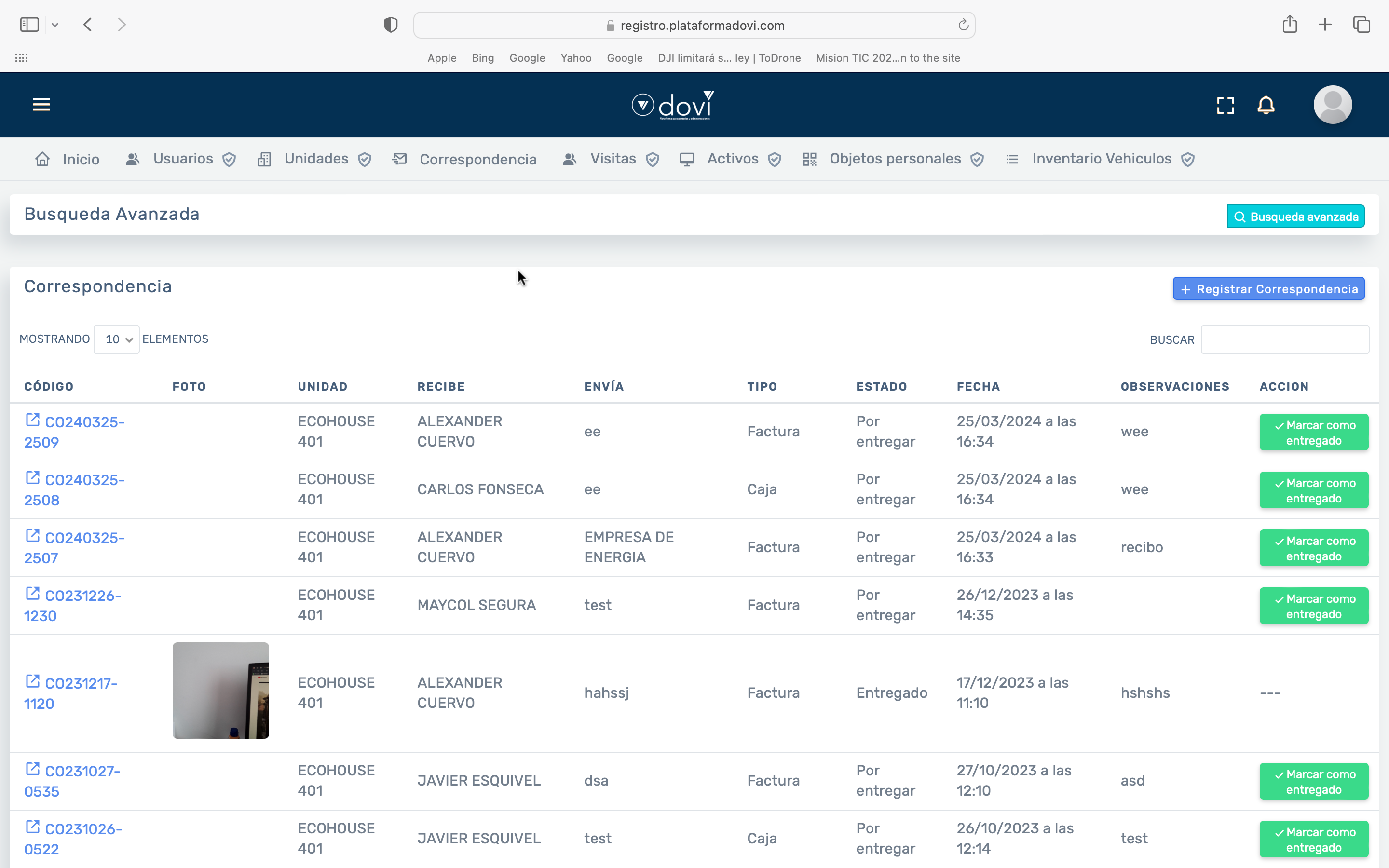The height and width of the screenshot is (868, 1389).
Task: Toggle the Safari sidebar icon
Action: [x=29, y=25]
